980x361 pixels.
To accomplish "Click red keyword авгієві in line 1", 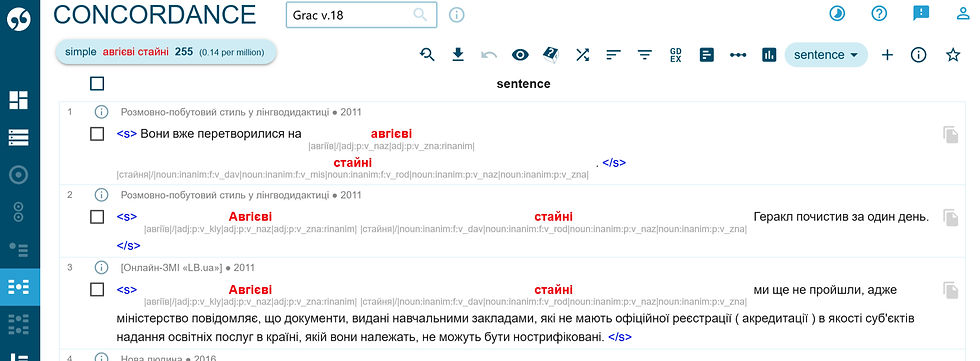I will (x=391, y=134).
